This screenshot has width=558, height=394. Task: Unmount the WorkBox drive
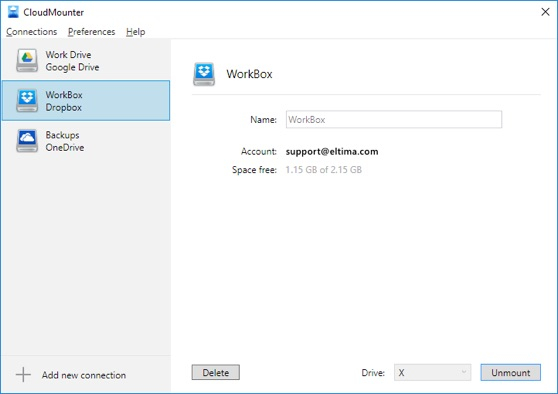511,372
